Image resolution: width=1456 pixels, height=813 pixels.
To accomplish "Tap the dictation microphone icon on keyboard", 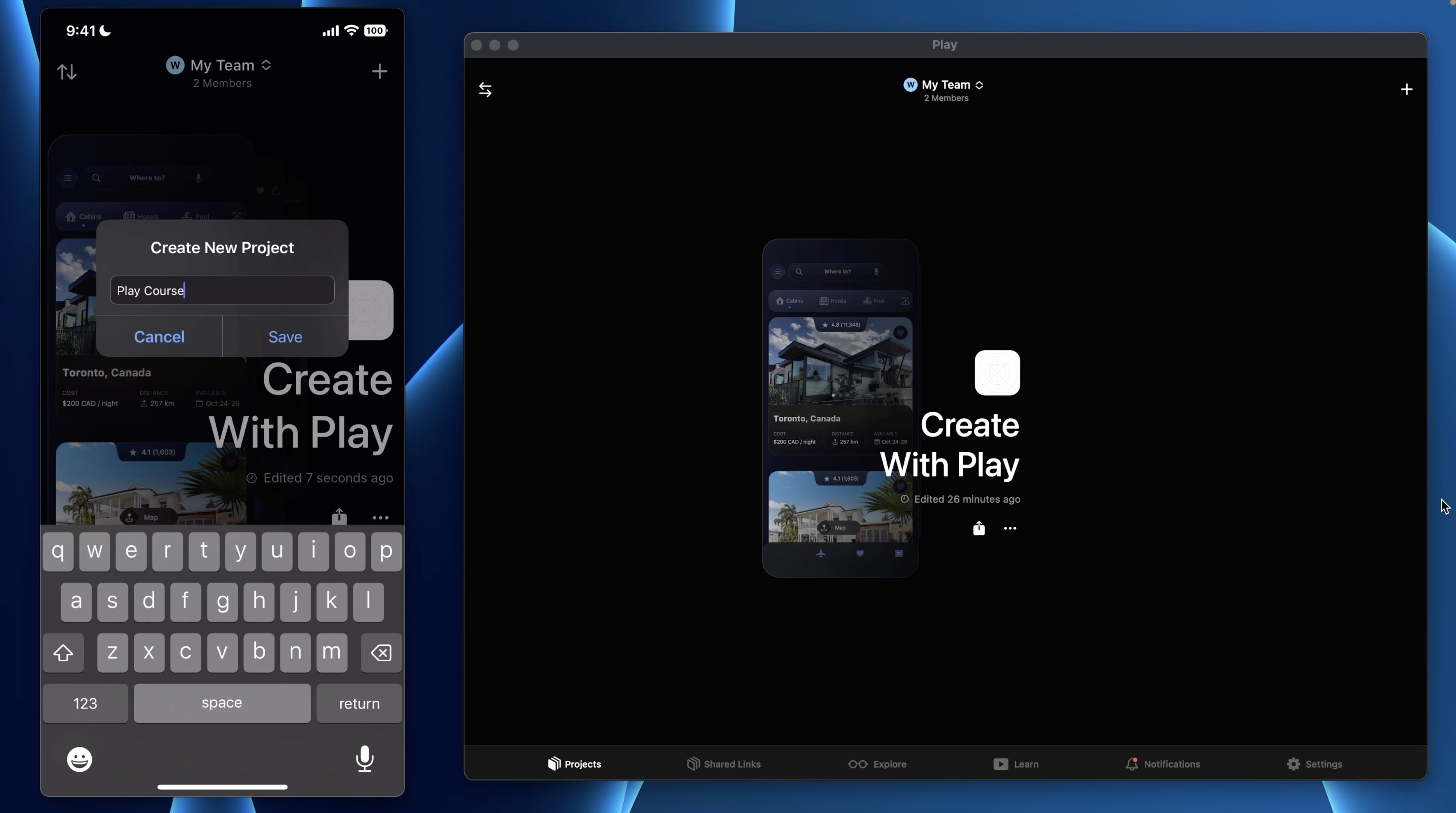I will (x=365, y=759).
